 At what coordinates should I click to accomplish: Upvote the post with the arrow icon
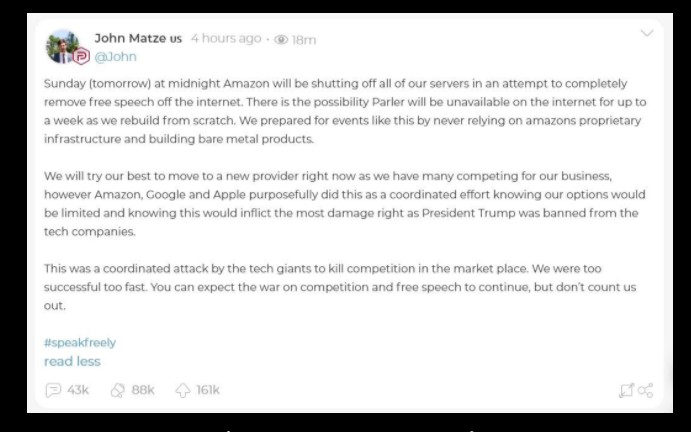pos(183,390)
